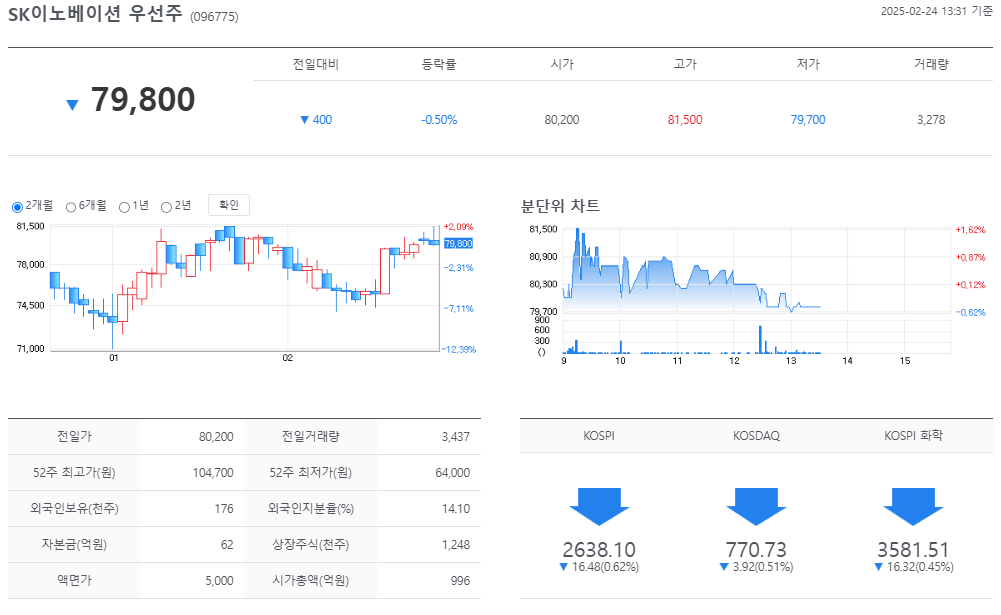1001x615 pixels.
Task: Click the KOSPI 화학 index header
Action: [913, 436]
